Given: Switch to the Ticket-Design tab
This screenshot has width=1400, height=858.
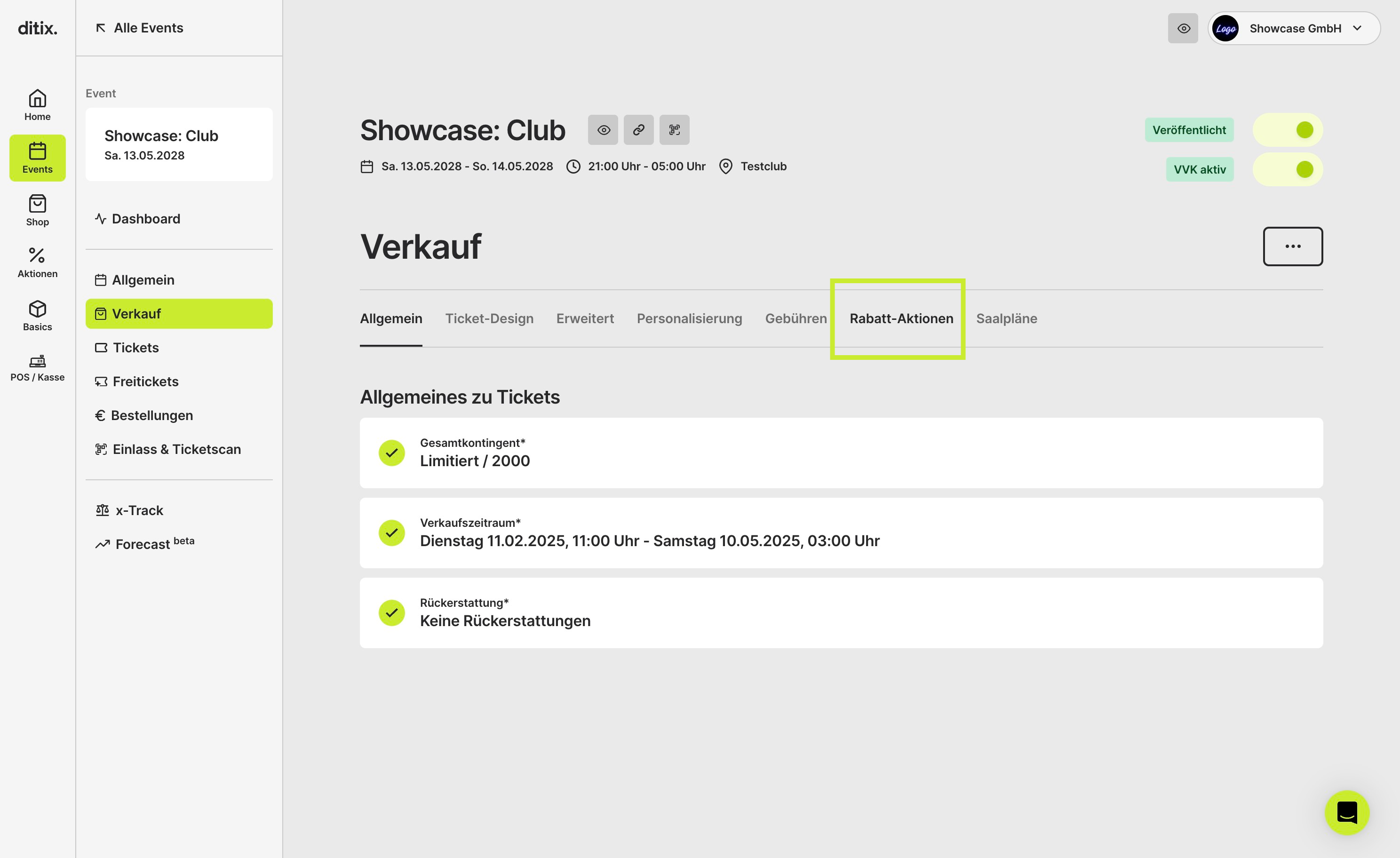Looking at the screenshot, I should tap(489, 318).
